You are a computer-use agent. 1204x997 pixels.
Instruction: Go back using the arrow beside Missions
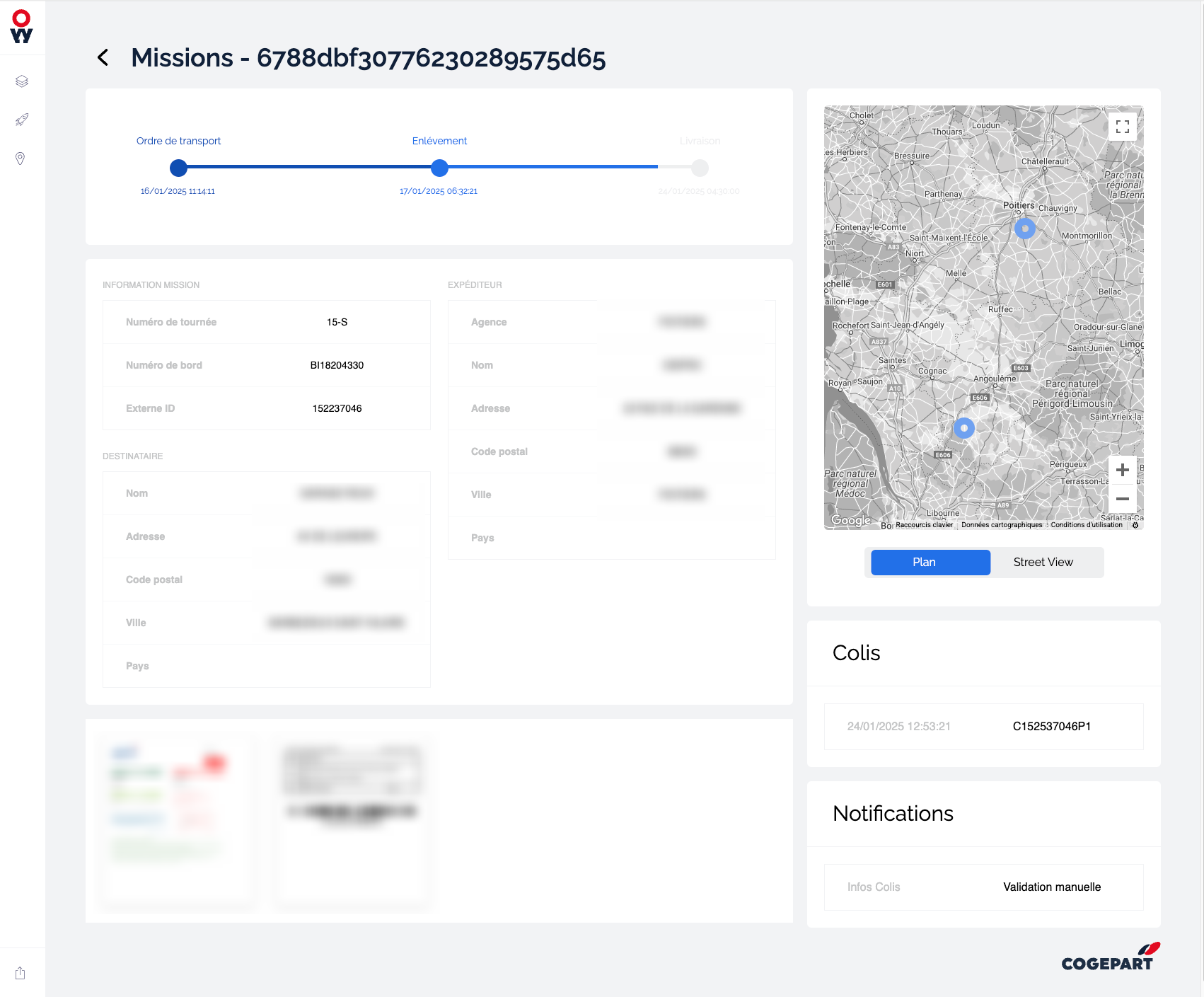coord(103,58)
